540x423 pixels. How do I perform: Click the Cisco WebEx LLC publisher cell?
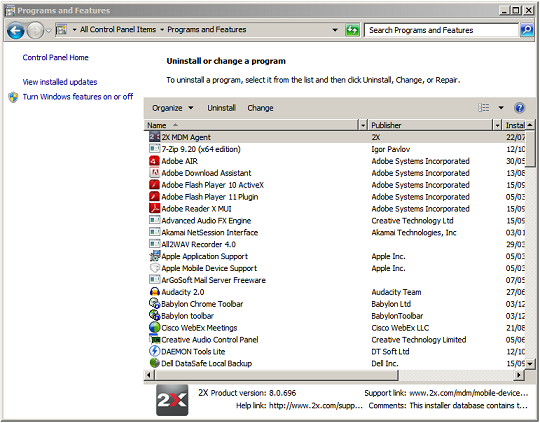[400, 328]
